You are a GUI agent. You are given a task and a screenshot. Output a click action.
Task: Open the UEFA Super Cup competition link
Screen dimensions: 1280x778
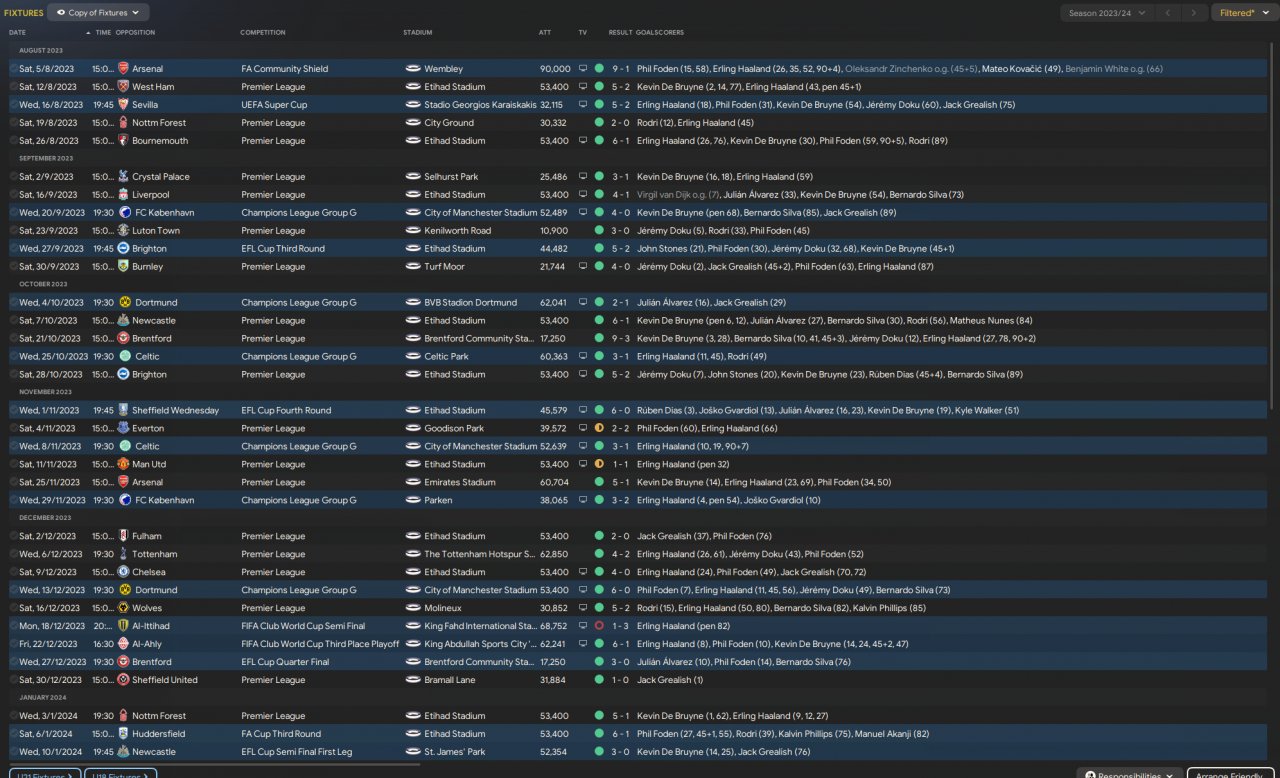point(273,105)
